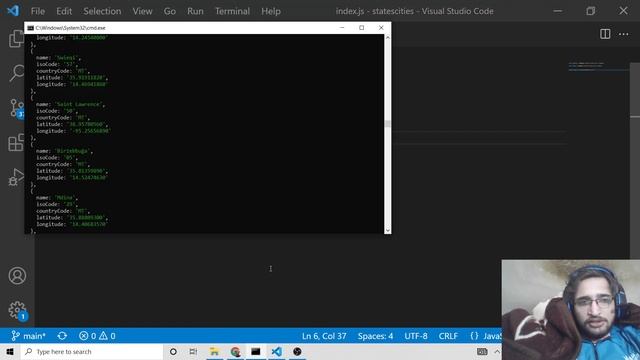Open Chrome from taskbar
640x360 pixels.
pos(235,351)
